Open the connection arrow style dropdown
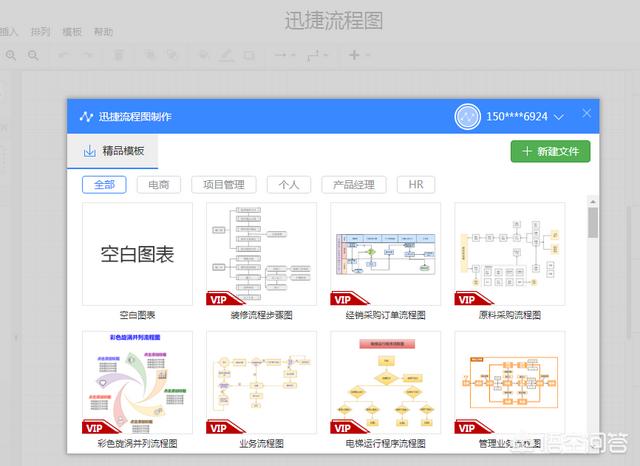640x466 pixels. coord(284,55)
